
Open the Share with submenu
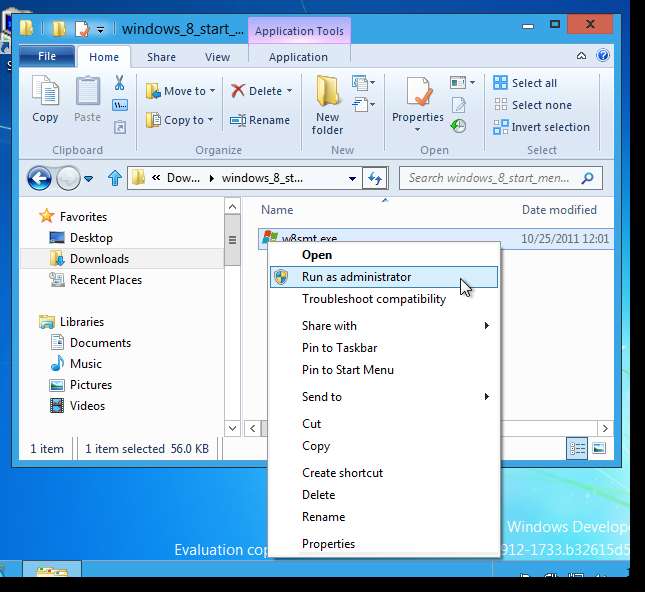point(384,326)
